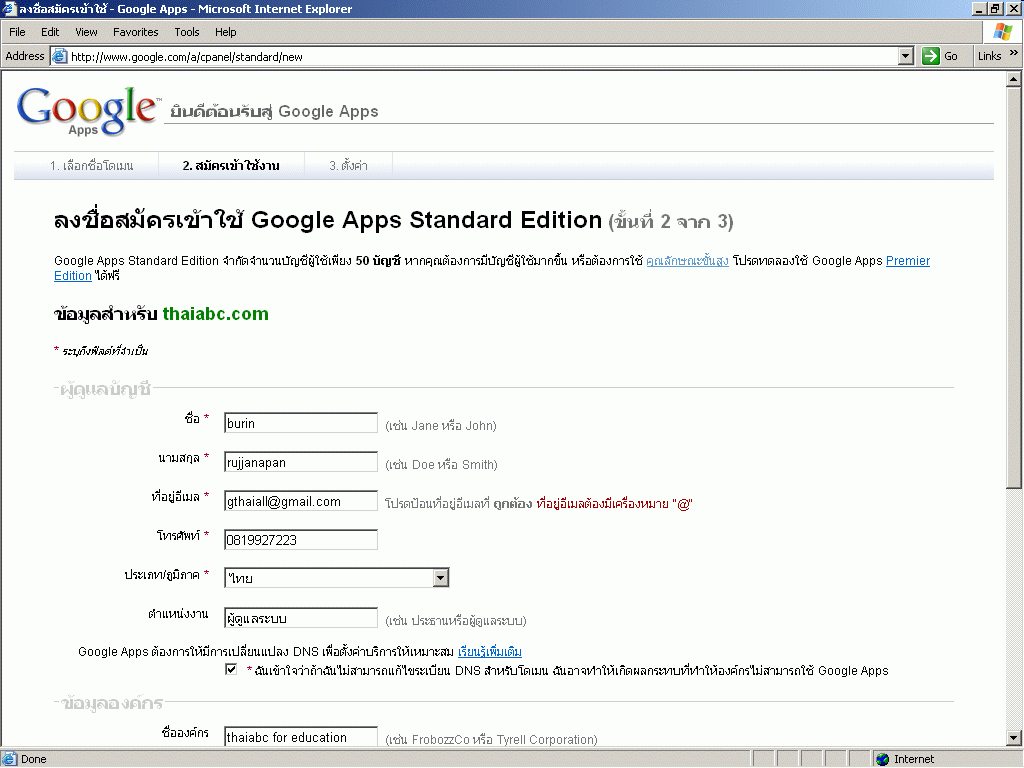Select step 1 choose domain tab
Screen dimensions: 1024x768
click(91, 166)
